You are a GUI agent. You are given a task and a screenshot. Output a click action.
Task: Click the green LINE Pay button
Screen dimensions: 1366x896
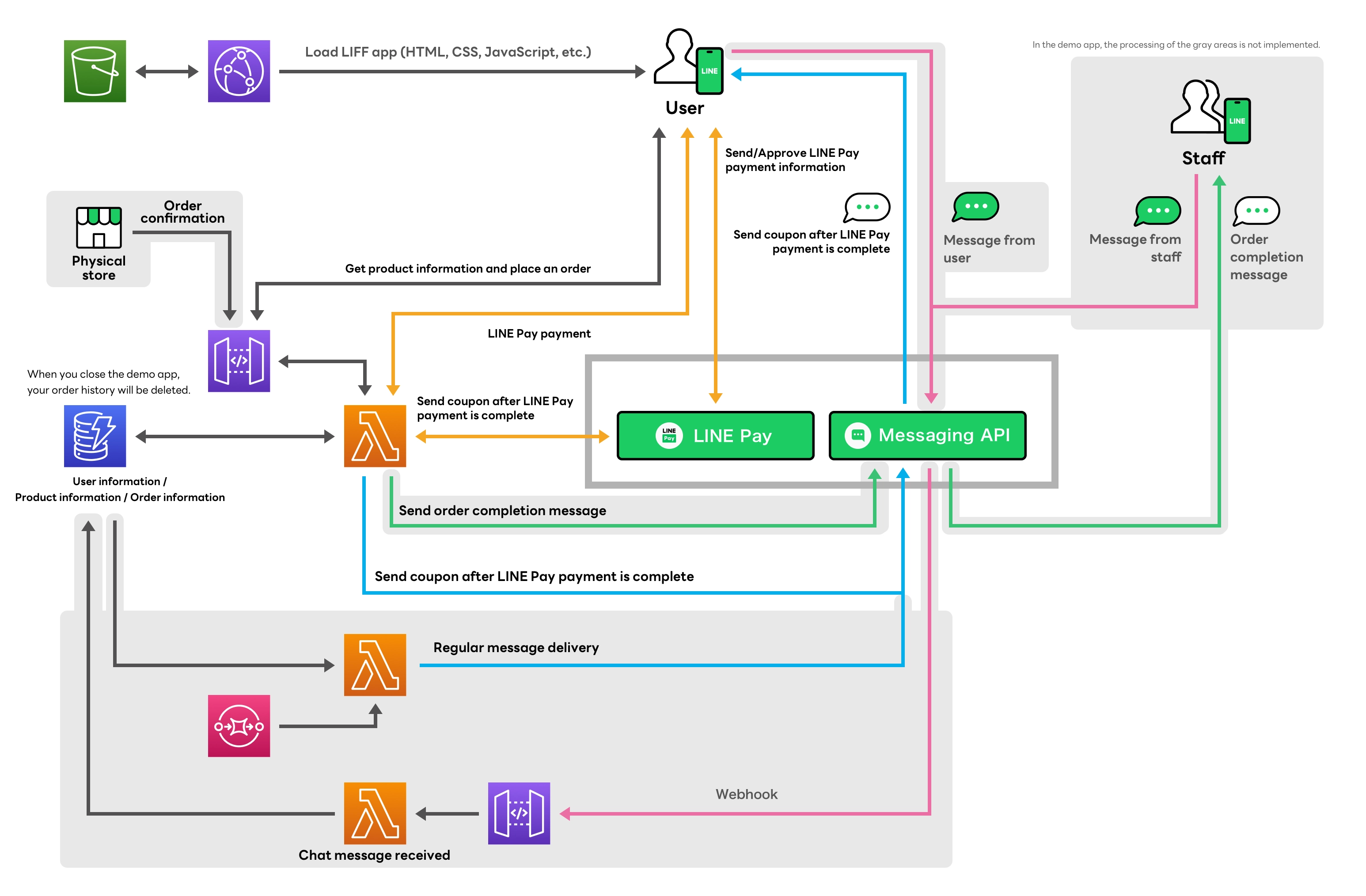[x=715, y=435]
